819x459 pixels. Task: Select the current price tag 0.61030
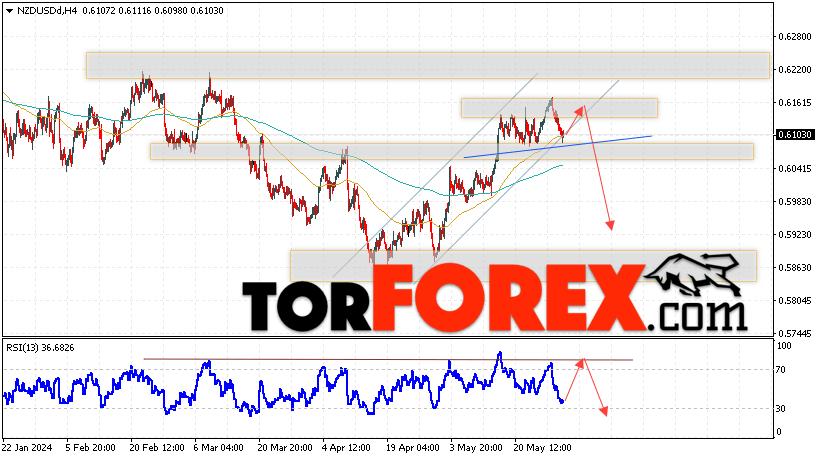click(795, 135)
